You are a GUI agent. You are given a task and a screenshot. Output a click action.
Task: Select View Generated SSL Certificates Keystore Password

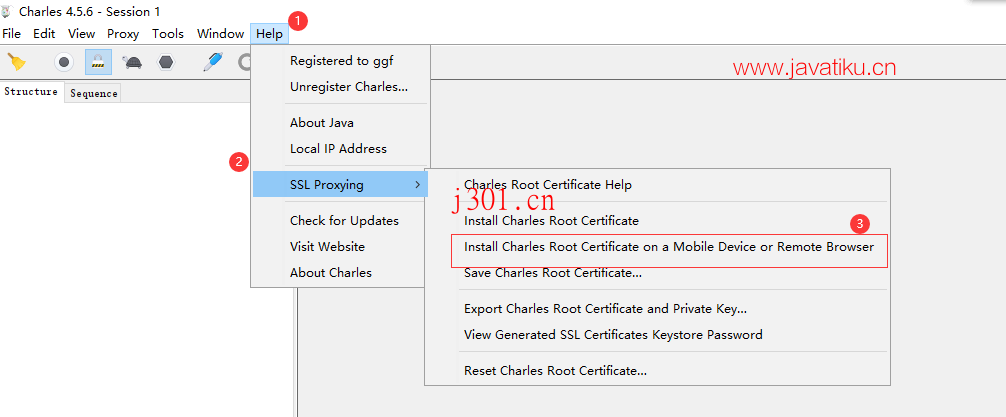pyautogui.click(x=658, y=334)
